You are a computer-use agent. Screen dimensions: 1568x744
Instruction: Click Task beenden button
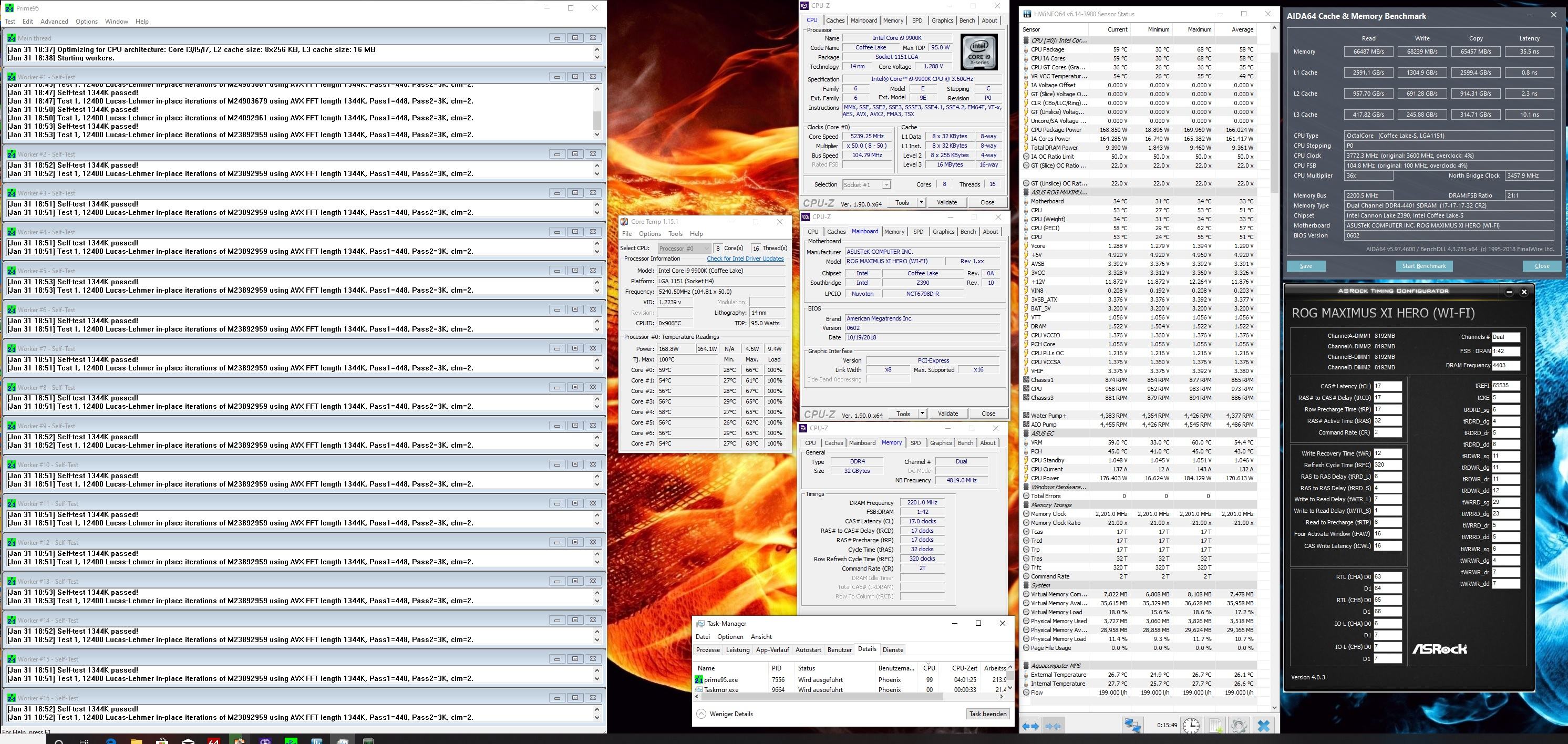[x=987, y=714]
